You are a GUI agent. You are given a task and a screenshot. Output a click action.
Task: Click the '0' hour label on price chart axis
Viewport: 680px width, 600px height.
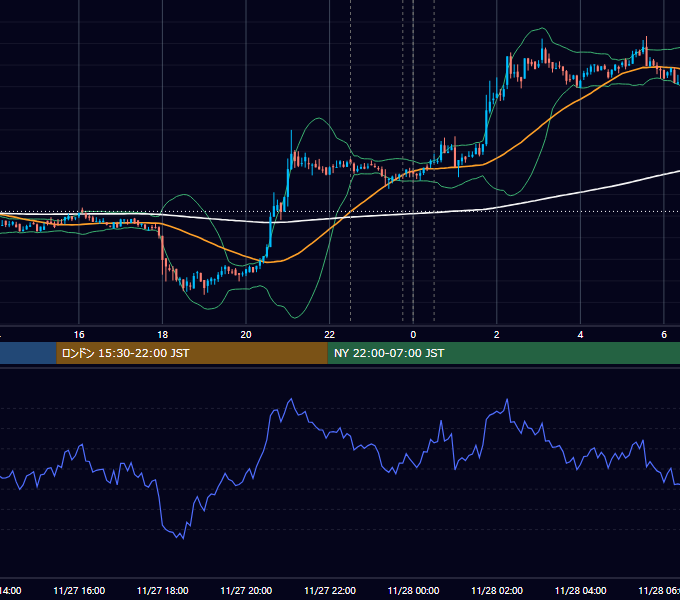click(x=413, y=335)
